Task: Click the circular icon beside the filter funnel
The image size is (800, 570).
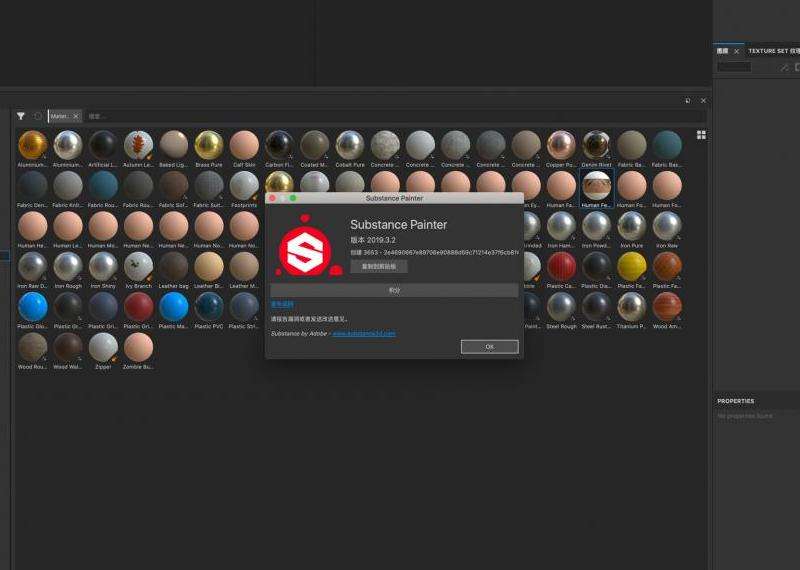Action: click(38, 116)
